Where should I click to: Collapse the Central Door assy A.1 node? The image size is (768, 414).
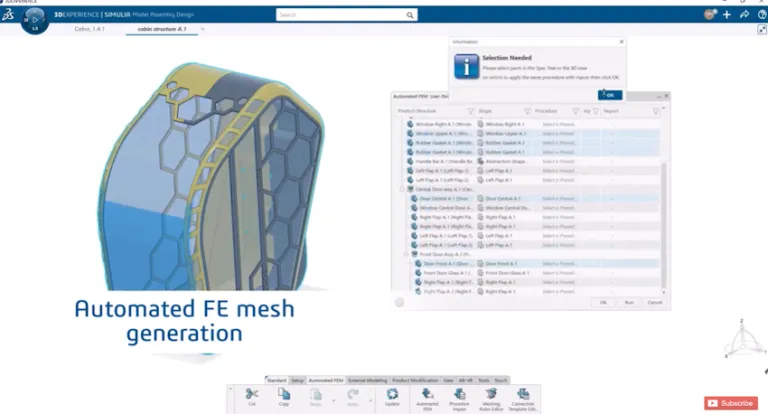[x=402, y=189]
